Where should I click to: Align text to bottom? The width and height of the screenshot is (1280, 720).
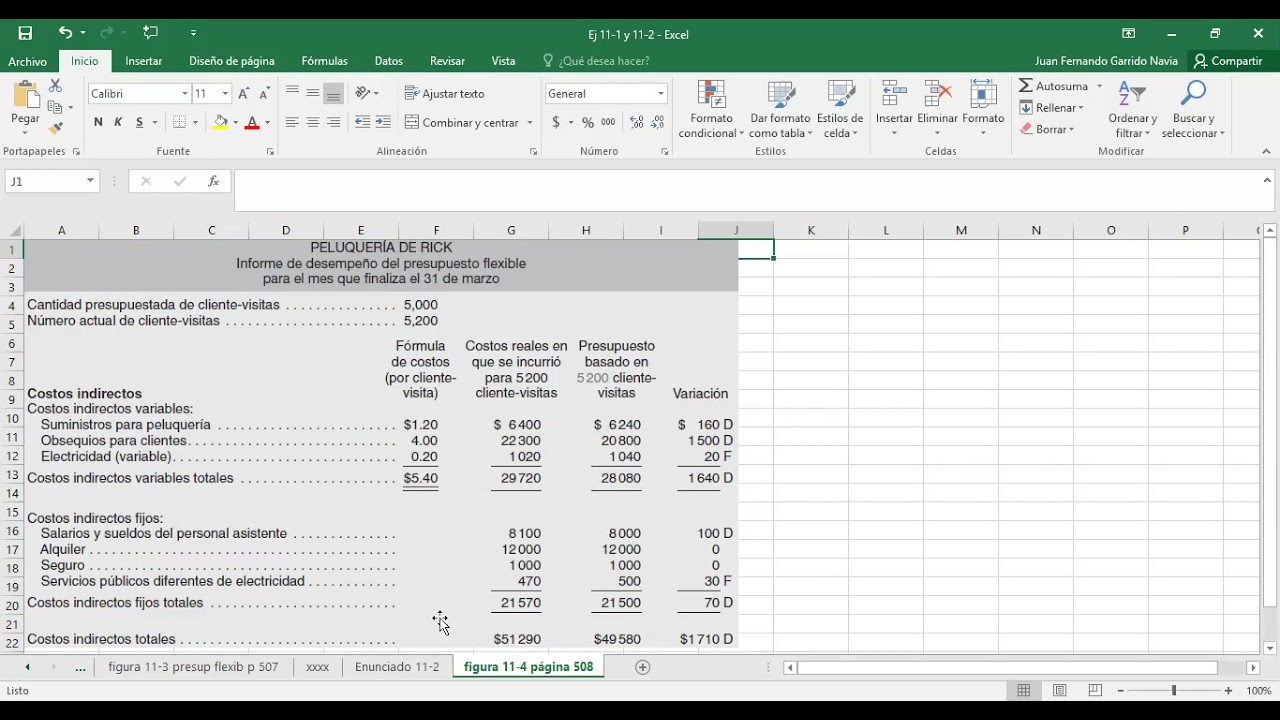point(334,93)
